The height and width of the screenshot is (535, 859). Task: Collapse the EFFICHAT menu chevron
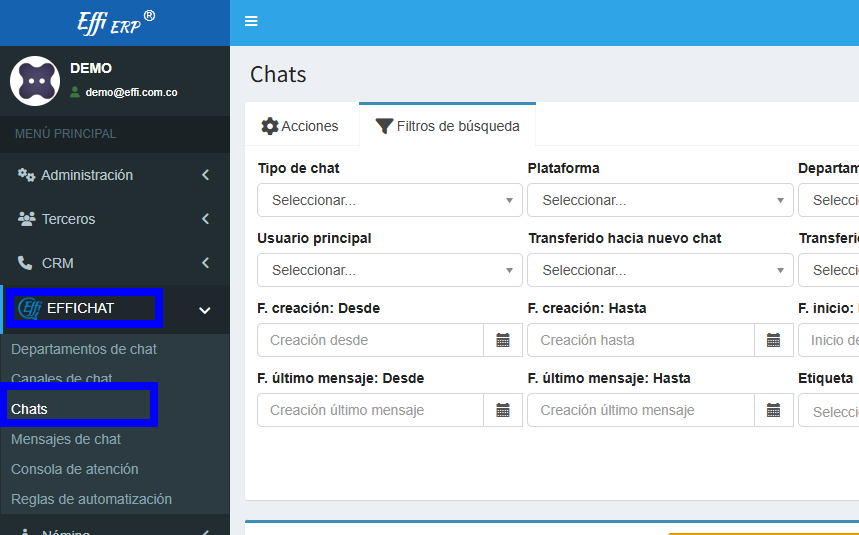[x=204, y=310]
